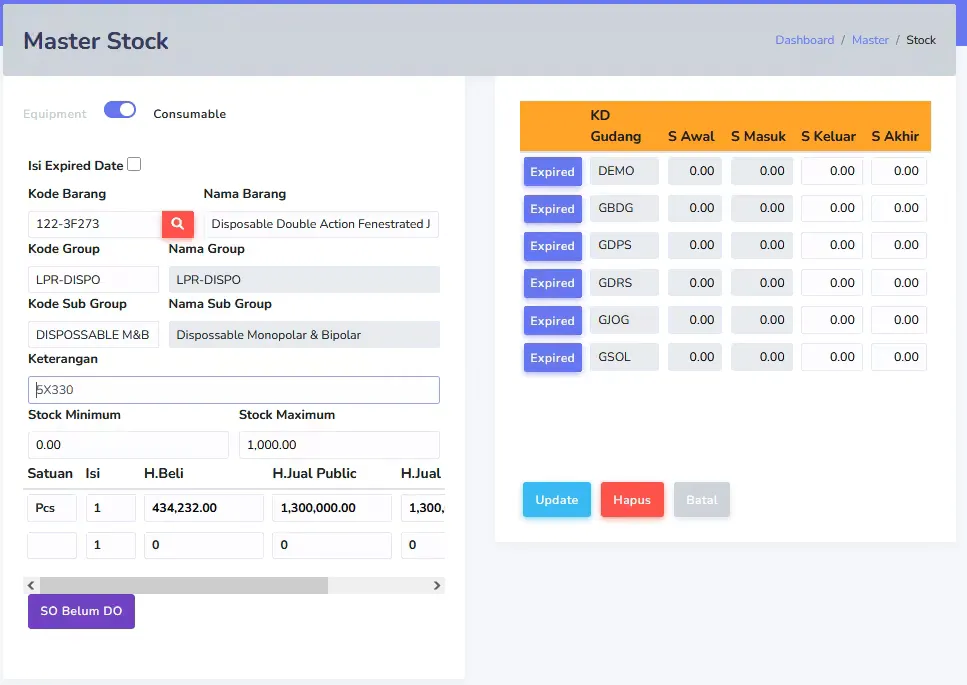The image size is (967, 685).
Task: Click the H.Beli field showing 434,232.00
Action: point(204,507)
